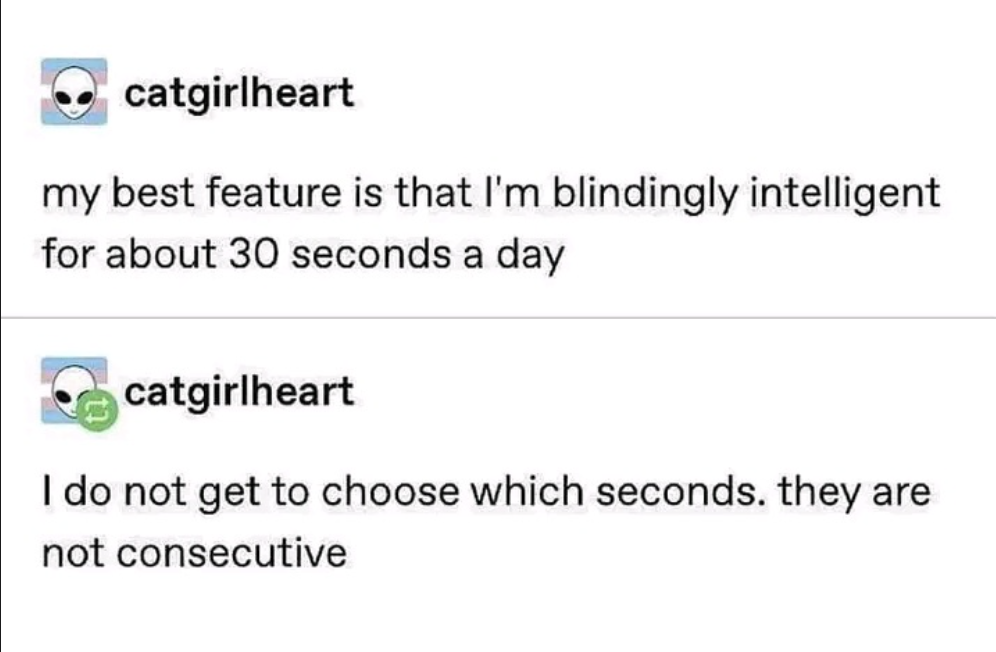Click the divider line between the two posts
996x652 pixels.
click(498, 317)
